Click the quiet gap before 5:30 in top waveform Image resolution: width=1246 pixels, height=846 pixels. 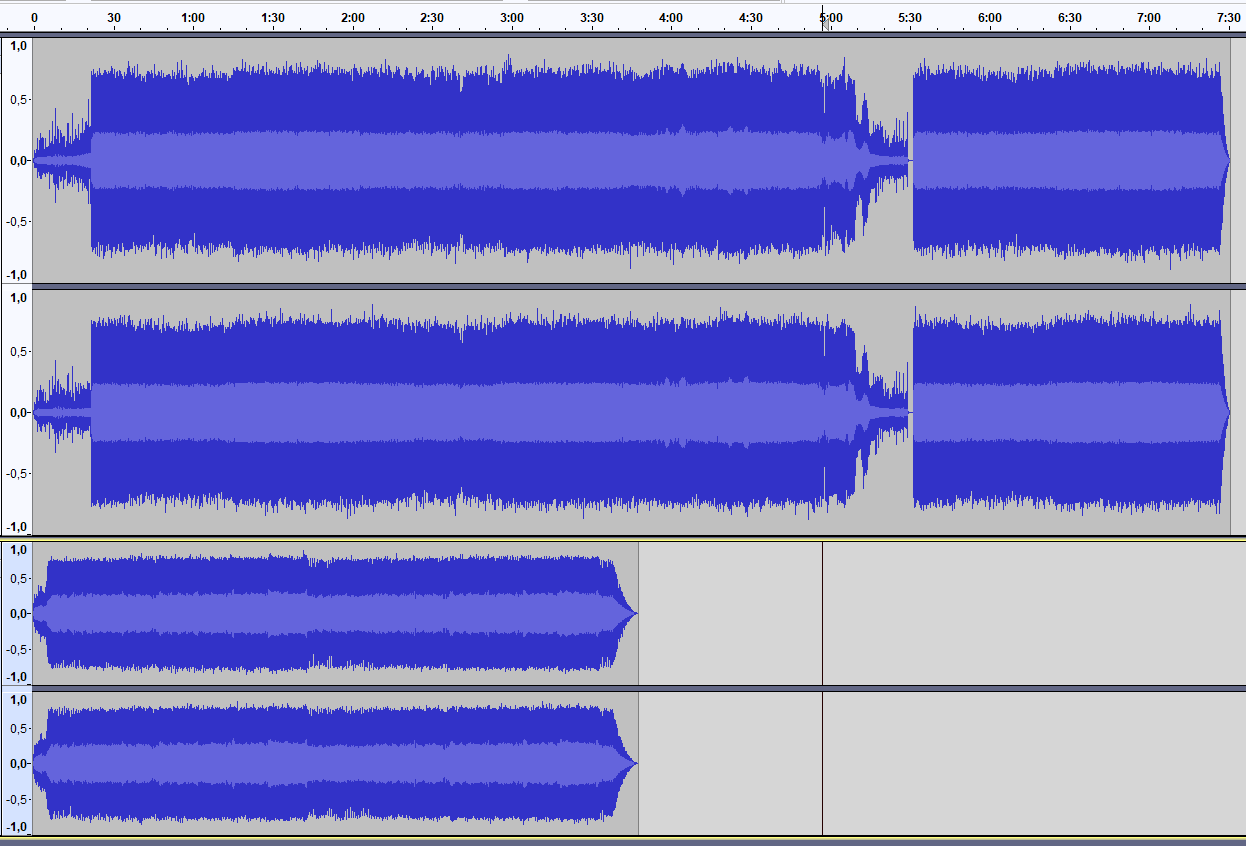tap(910, 160)
